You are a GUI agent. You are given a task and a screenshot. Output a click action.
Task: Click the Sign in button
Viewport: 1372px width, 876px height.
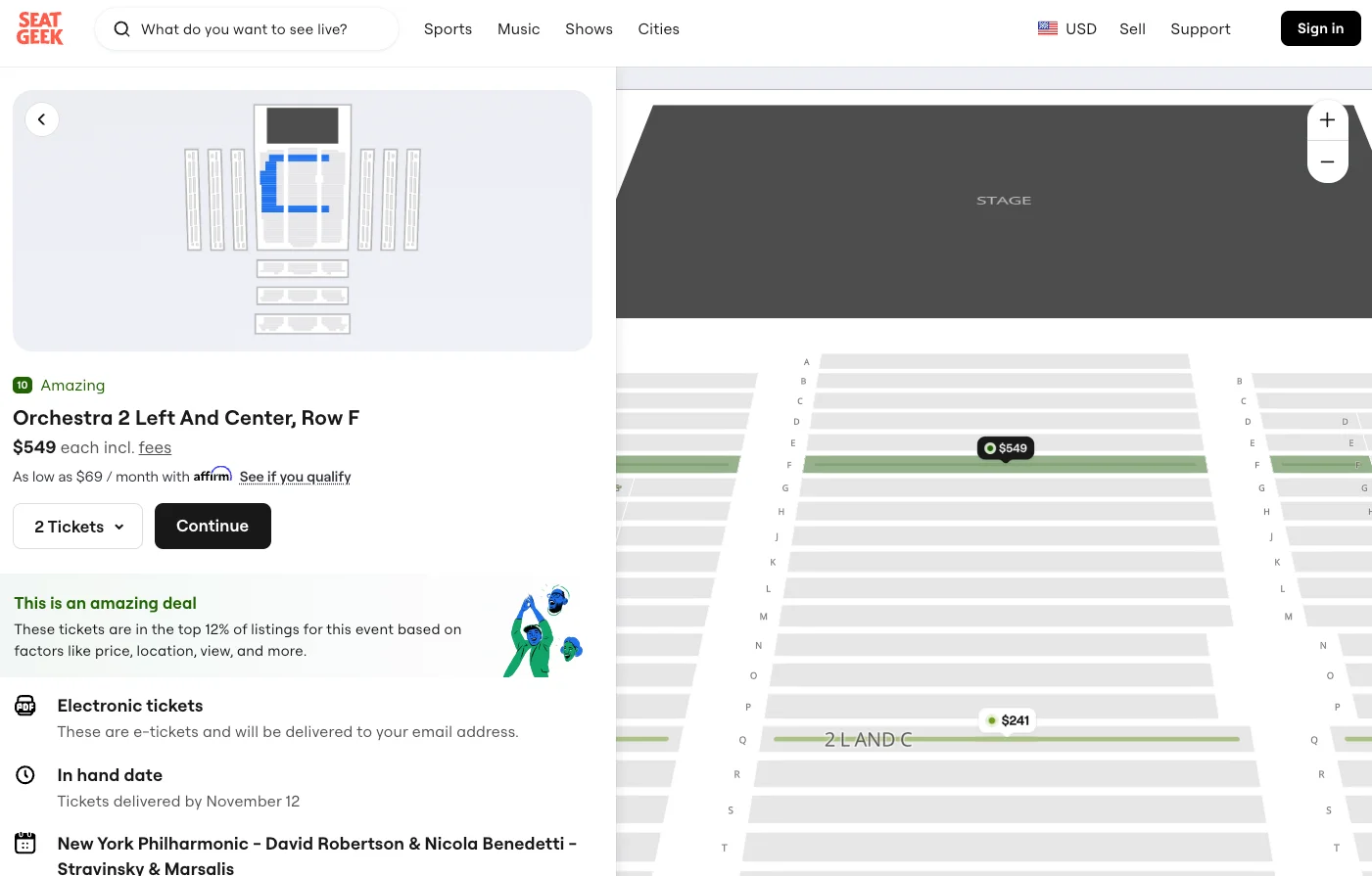coord(1320,28)
